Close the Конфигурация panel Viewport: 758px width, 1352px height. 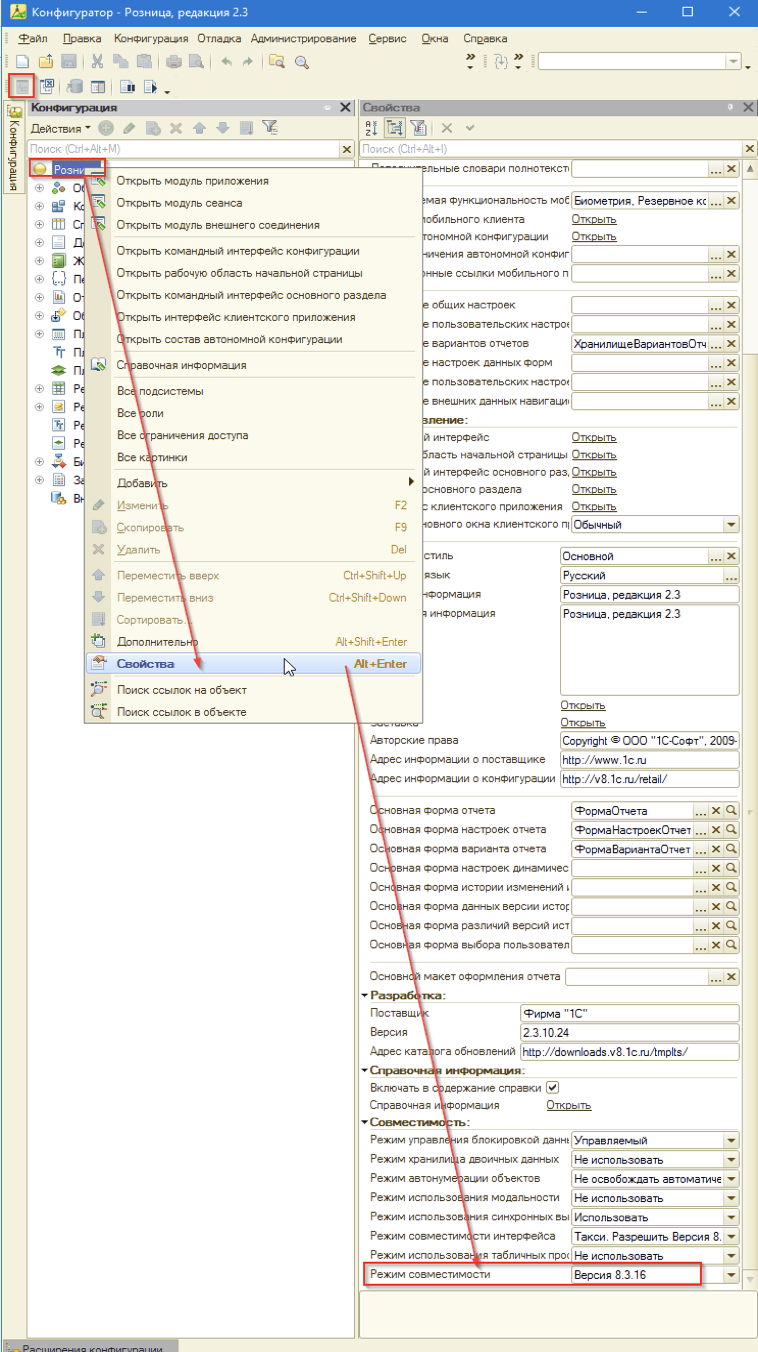click(346, 107)
